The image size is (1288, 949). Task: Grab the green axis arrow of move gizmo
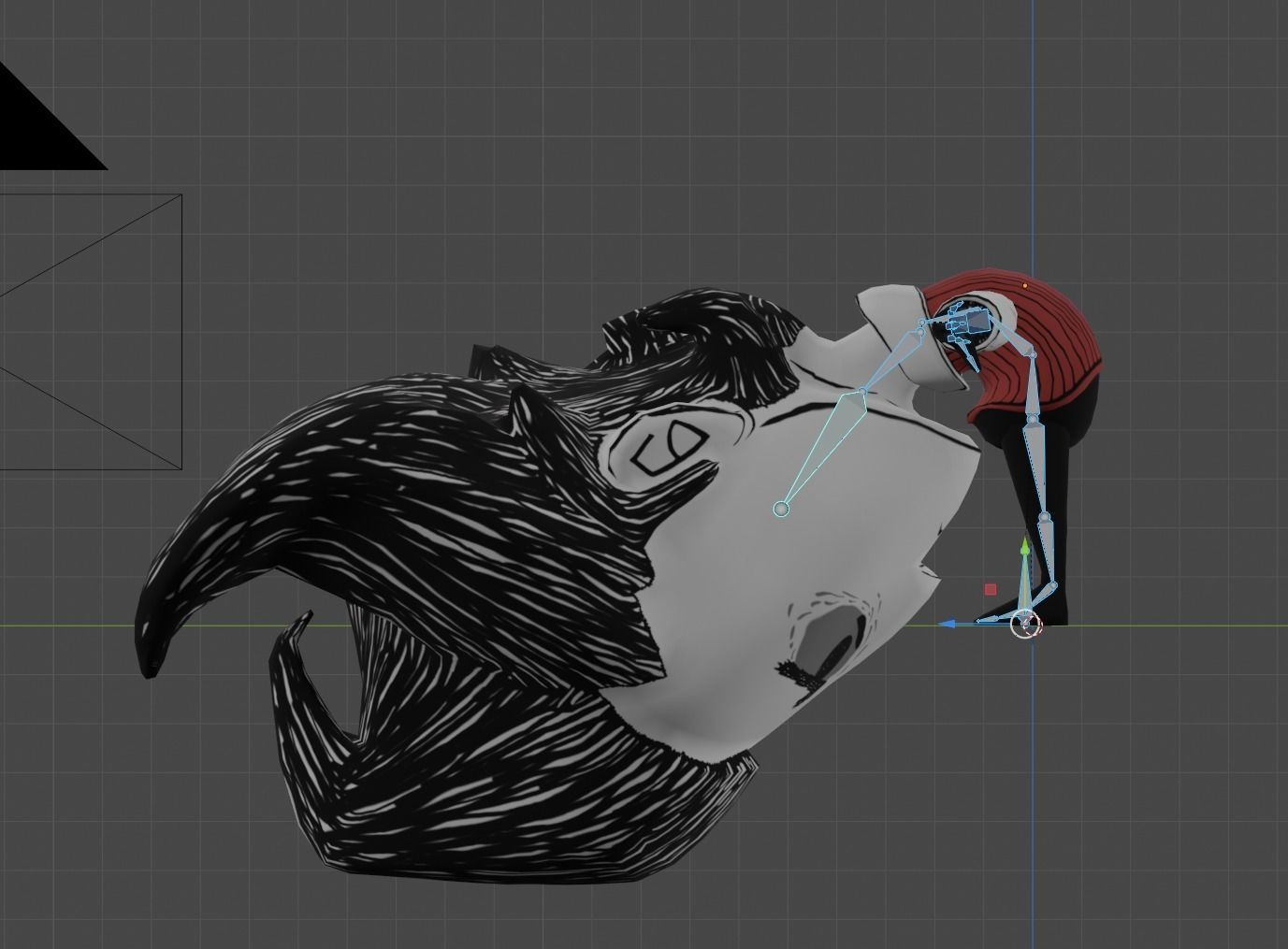tap(1025, 548)
